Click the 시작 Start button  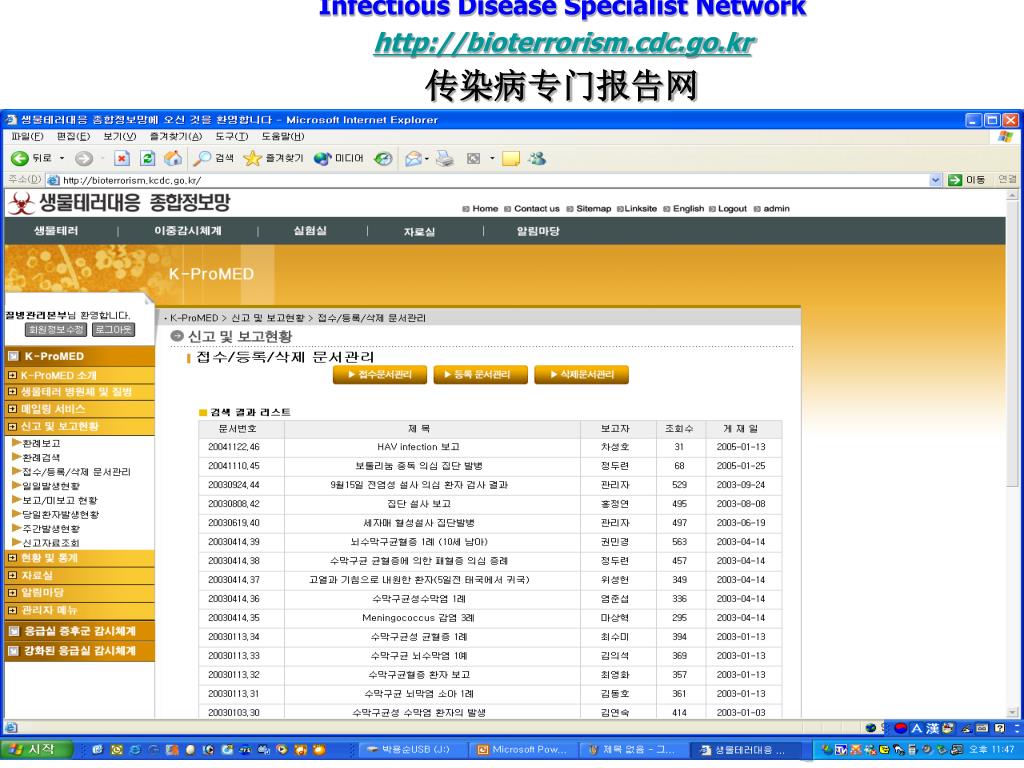pos(36,750)
